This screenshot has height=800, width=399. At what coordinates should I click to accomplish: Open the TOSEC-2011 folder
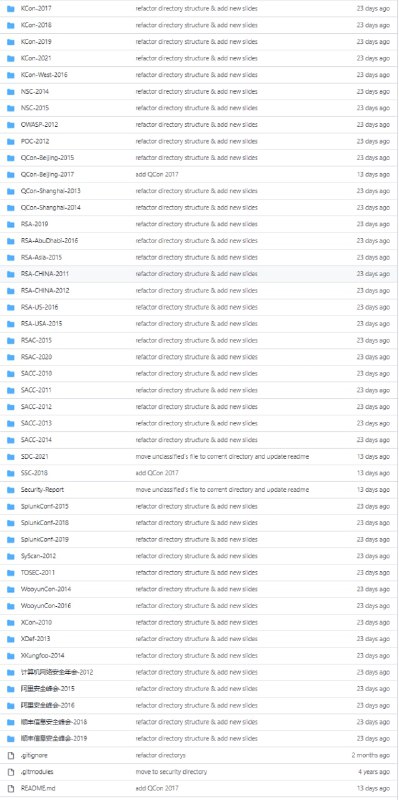38,572
